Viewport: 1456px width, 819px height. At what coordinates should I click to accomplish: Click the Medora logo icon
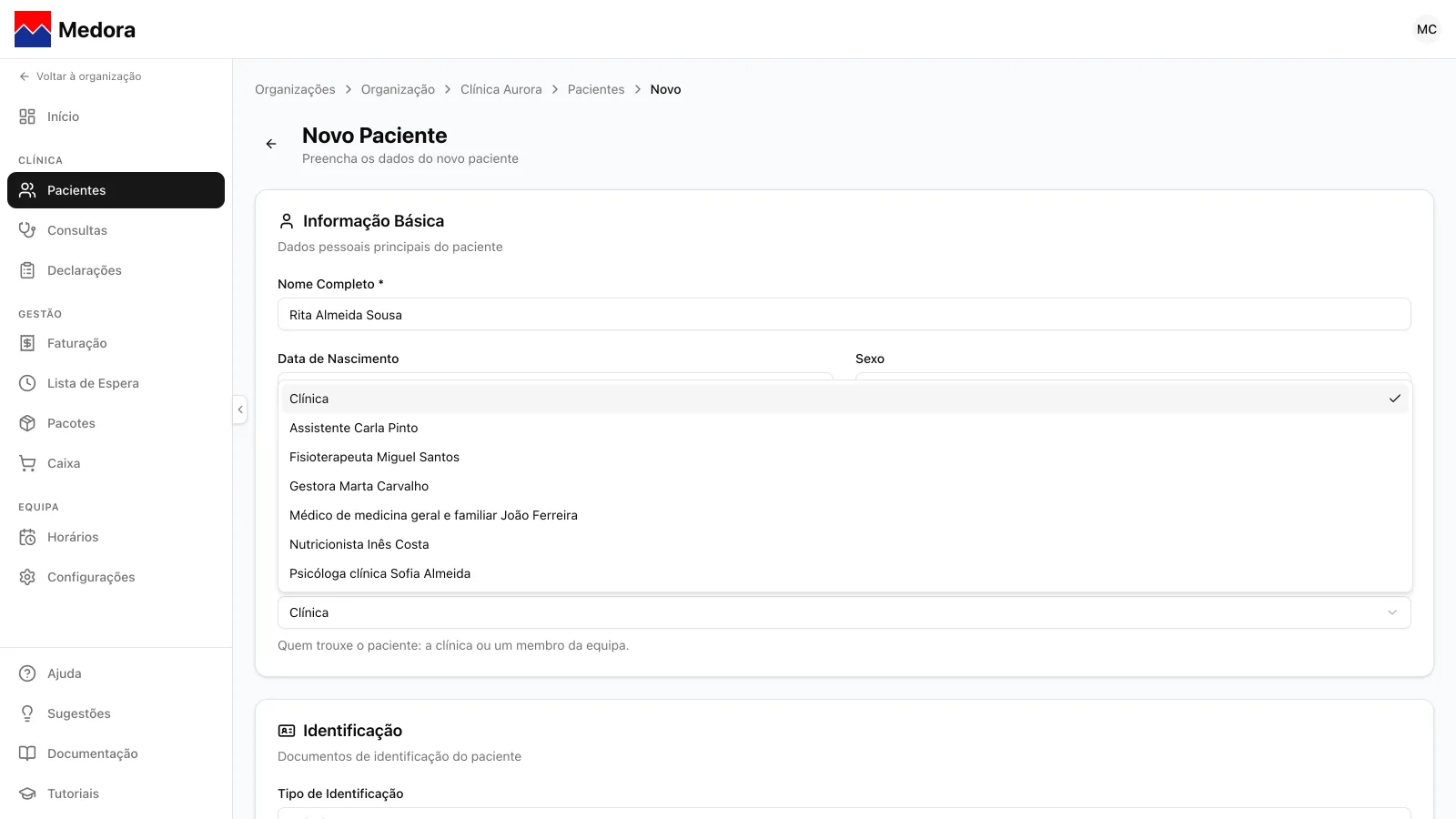pos(33,29)
